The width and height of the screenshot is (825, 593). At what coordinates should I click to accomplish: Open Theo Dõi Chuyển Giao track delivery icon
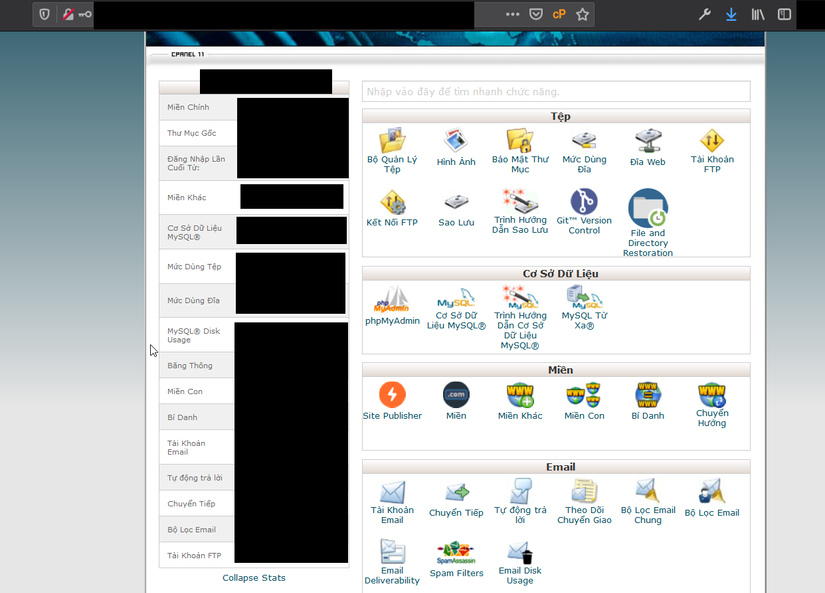coord(584,491)
